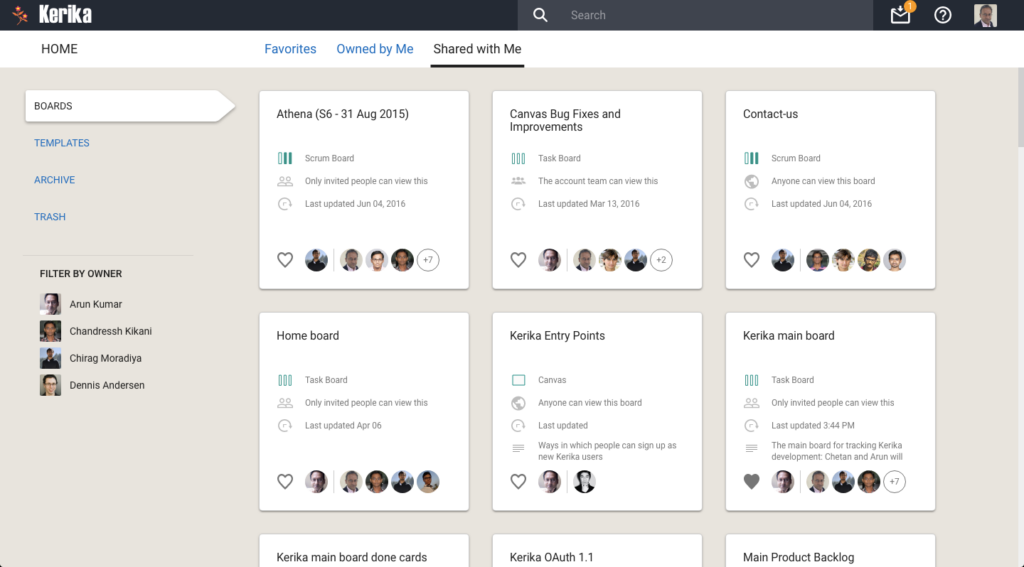Click account team icon on Canvas Bug Fixes
This screenshot has width=1024, height=567.
point(518,181)
